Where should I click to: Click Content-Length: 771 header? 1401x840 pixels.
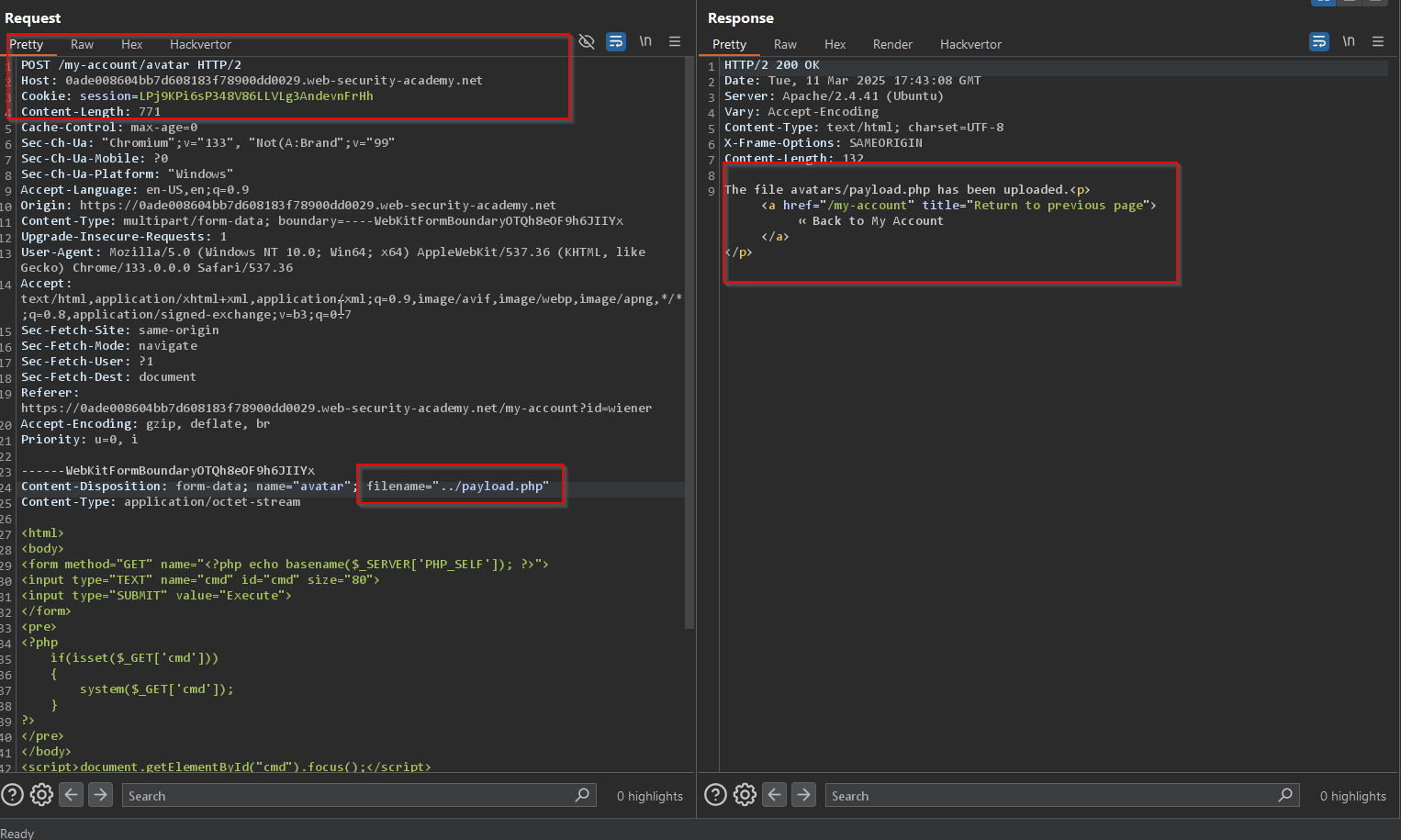point(91,112)
